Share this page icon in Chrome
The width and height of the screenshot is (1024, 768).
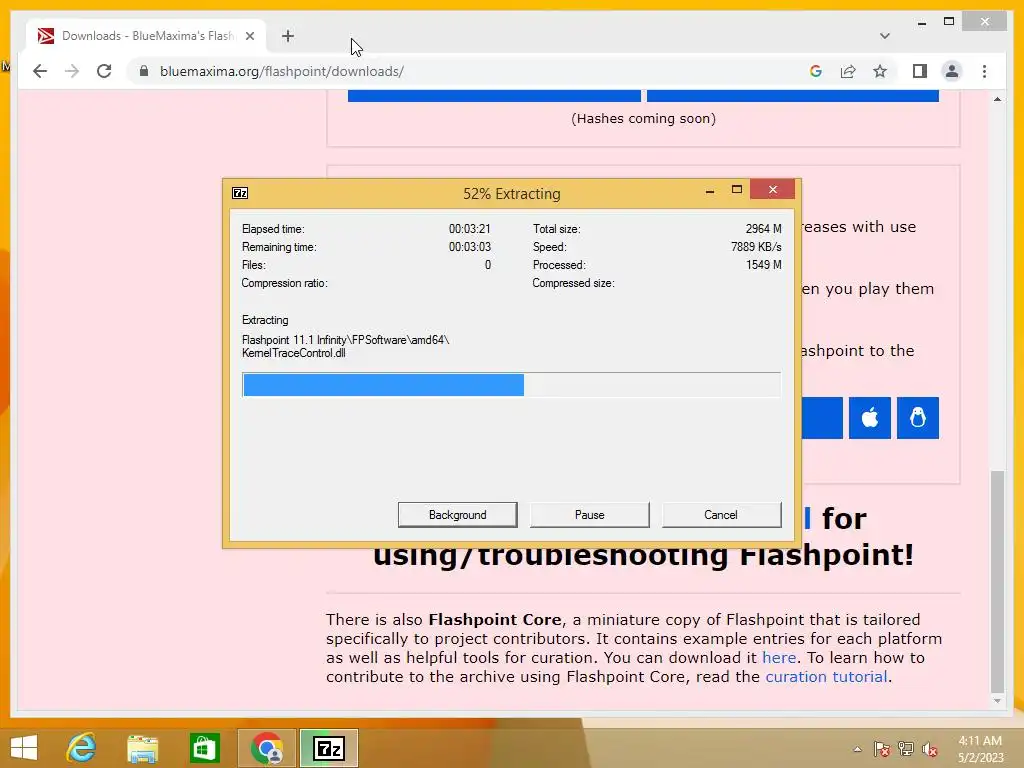(848, 71)
